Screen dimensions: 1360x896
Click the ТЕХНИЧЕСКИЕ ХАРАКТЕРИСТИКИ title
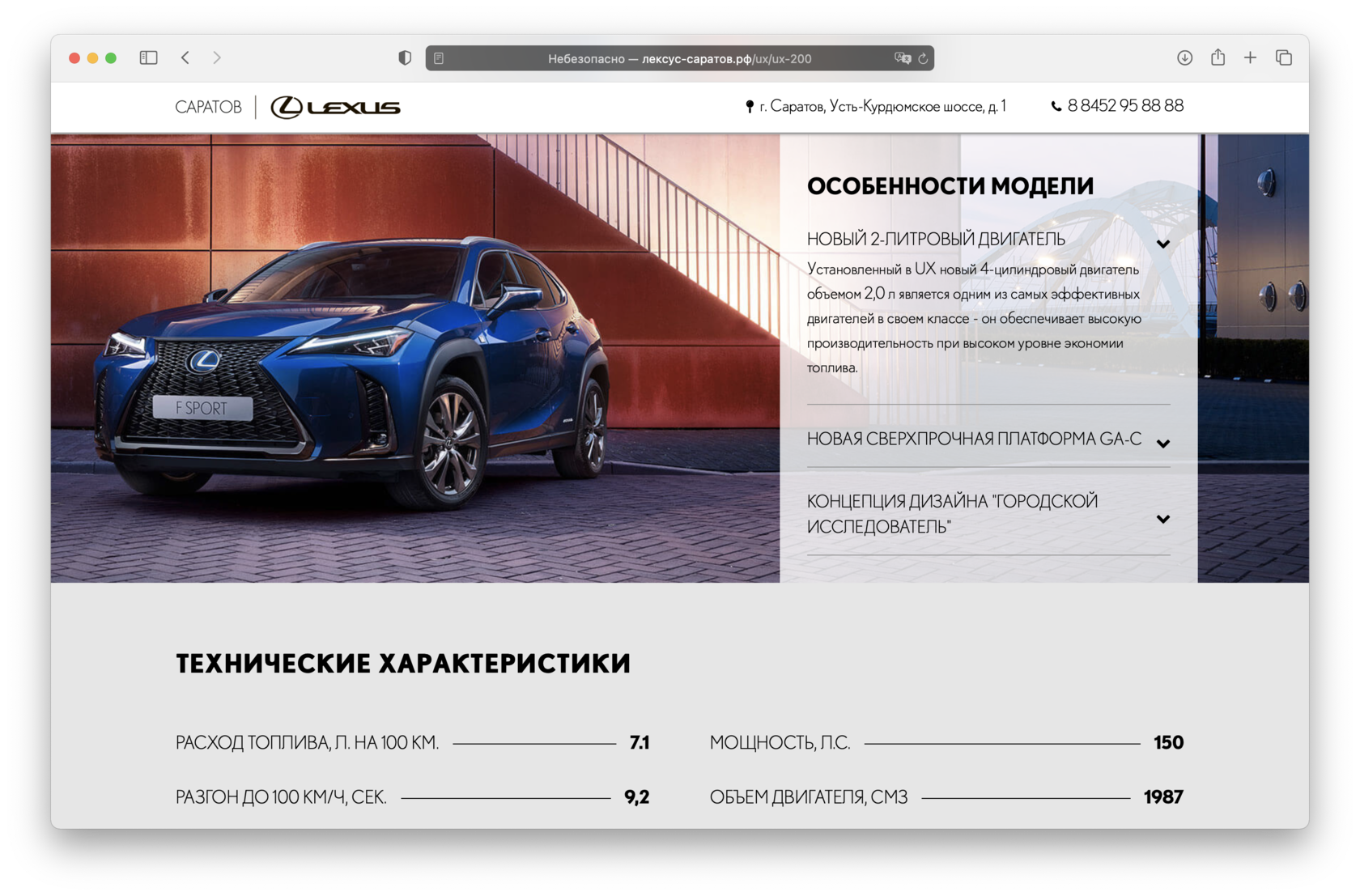pos(403,664)
